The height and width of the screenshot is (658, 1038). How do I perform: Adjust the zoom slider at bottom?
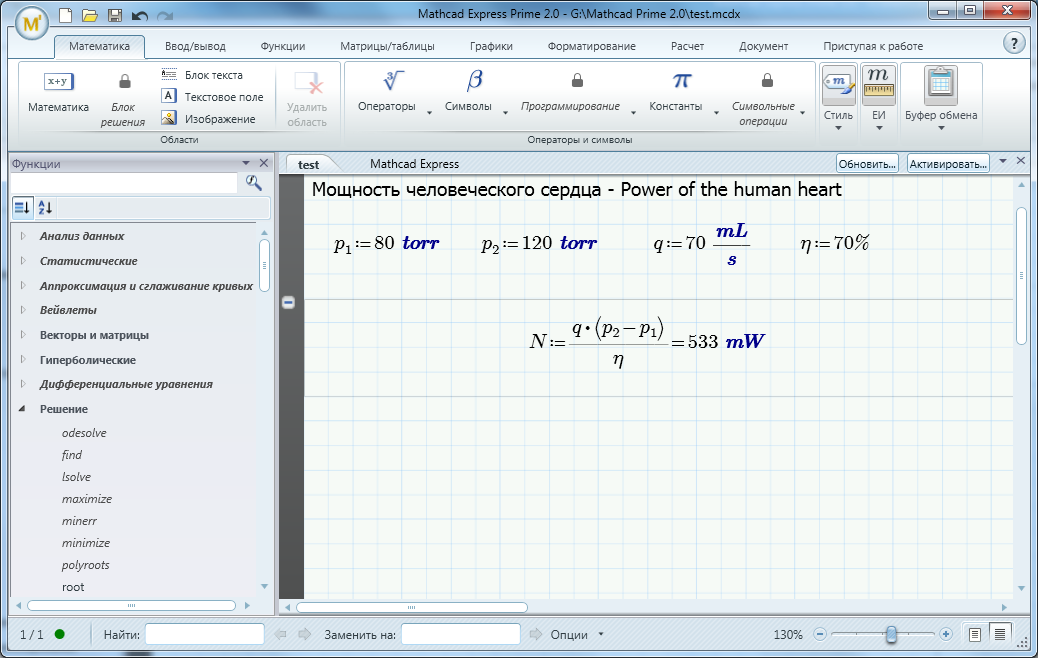pyautogui.click(x=893, y=633)
